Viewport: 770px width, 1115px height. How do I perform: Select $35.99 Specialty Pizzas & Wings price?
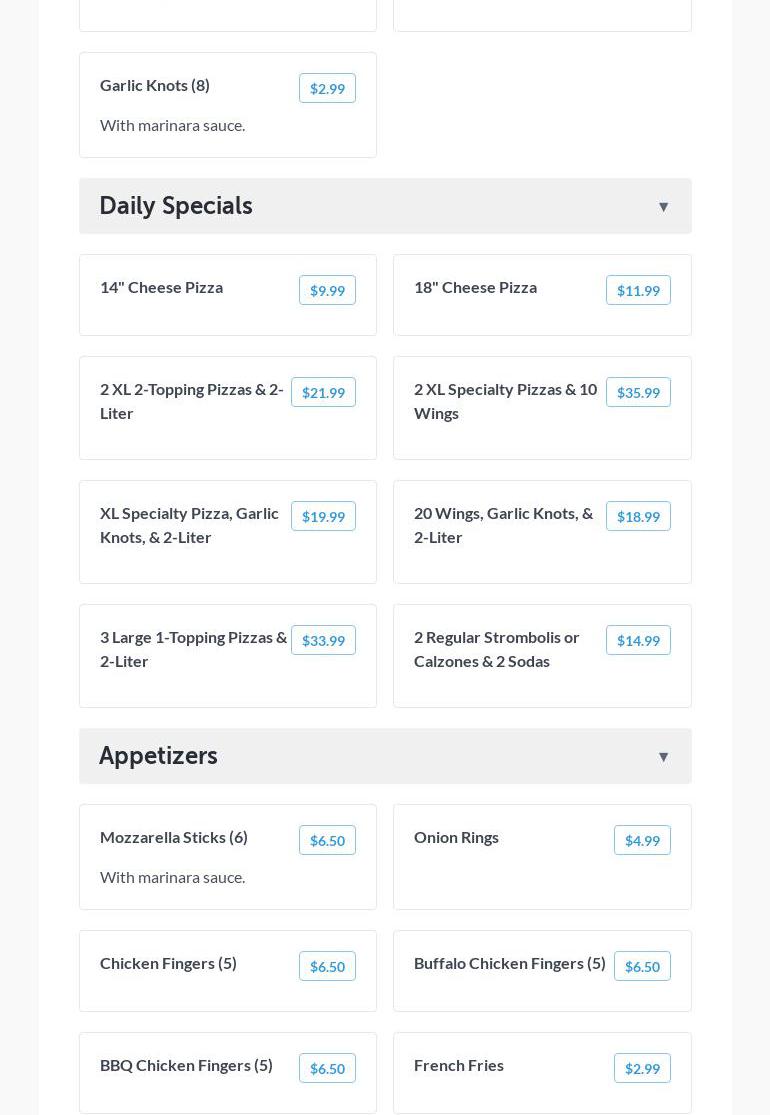[638, 393]
